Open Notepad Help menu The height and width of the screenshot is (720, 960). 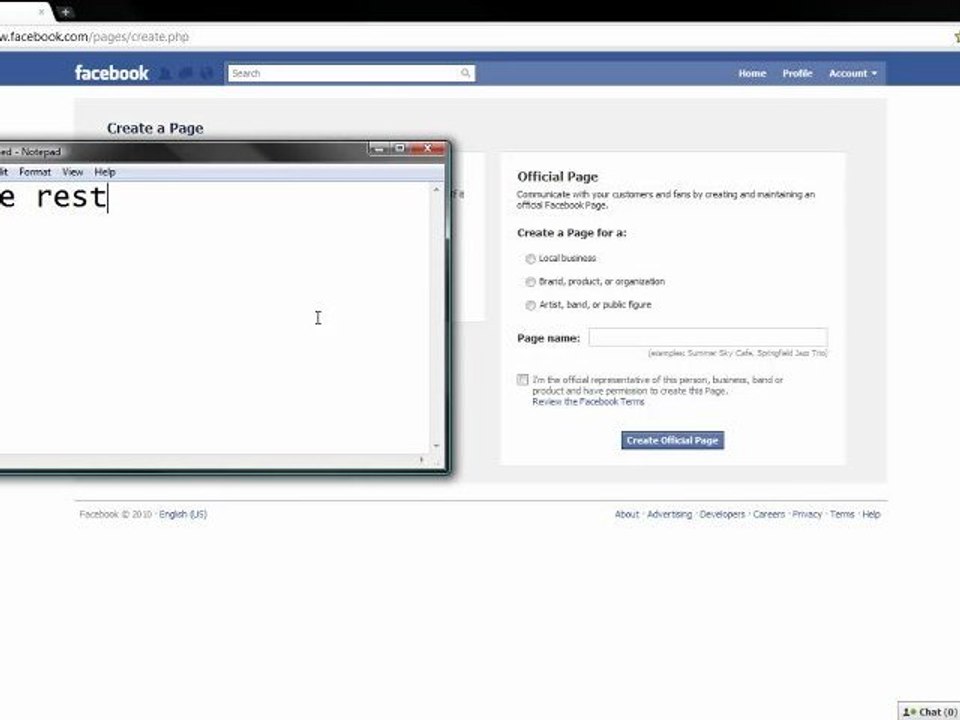105,172
